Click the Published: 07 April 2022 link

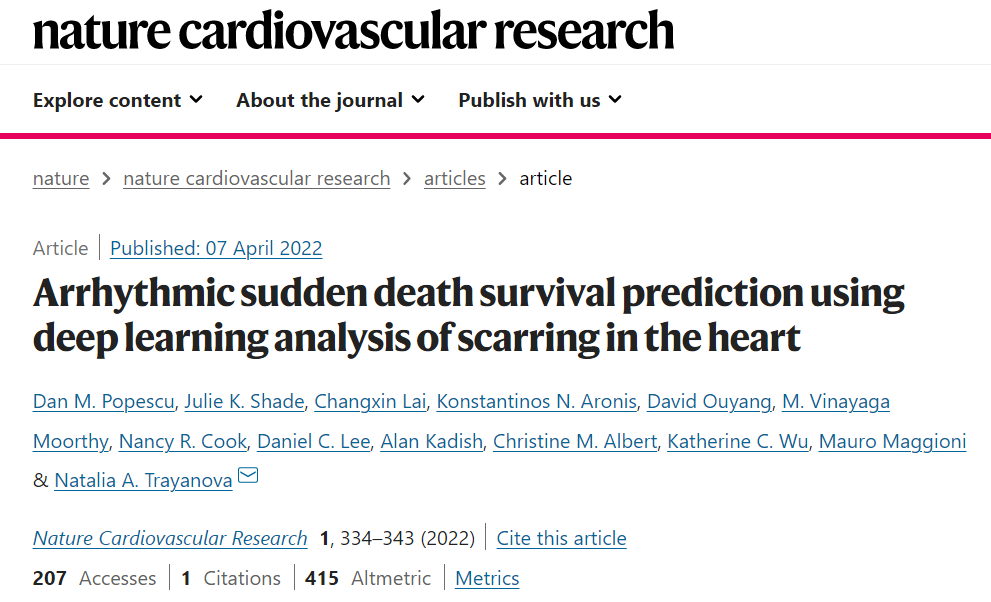point(216,248)
